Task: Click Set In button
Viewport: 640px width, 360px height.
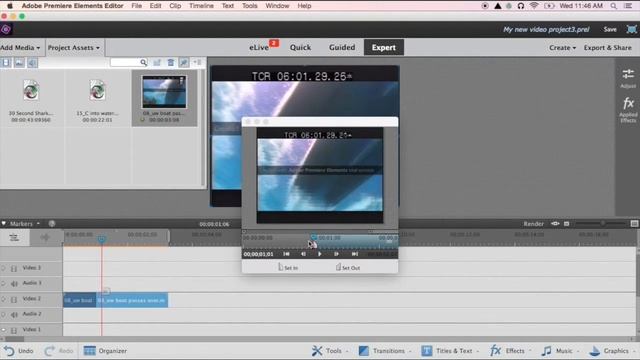Action: [288, 267]
